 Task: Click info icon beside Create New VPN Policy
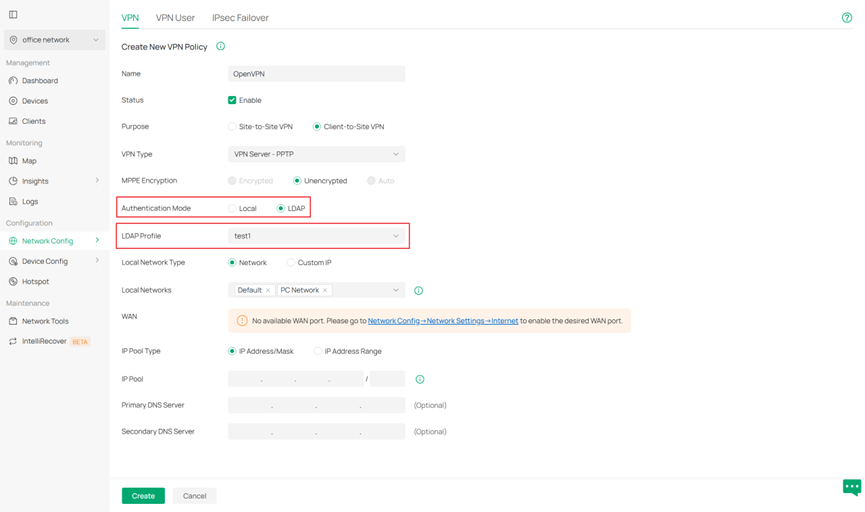pyautogui.click(x=221, y=46)
